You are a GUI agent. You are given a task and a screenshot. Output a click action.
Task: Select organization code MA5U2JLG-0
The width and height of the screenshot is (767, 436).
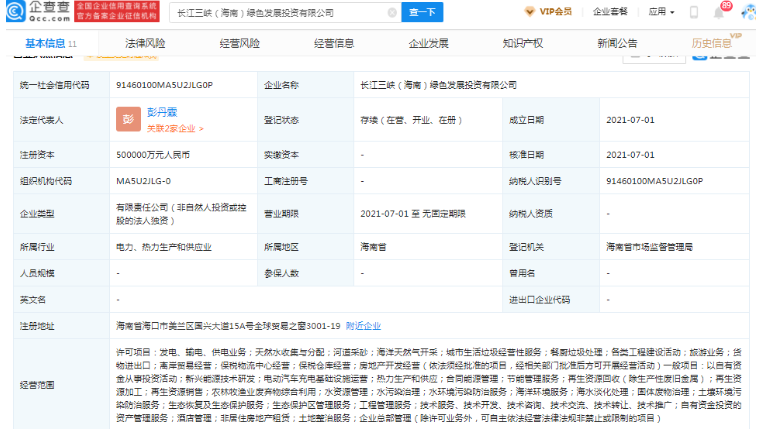pyautogui.click(x=143, y=181)
